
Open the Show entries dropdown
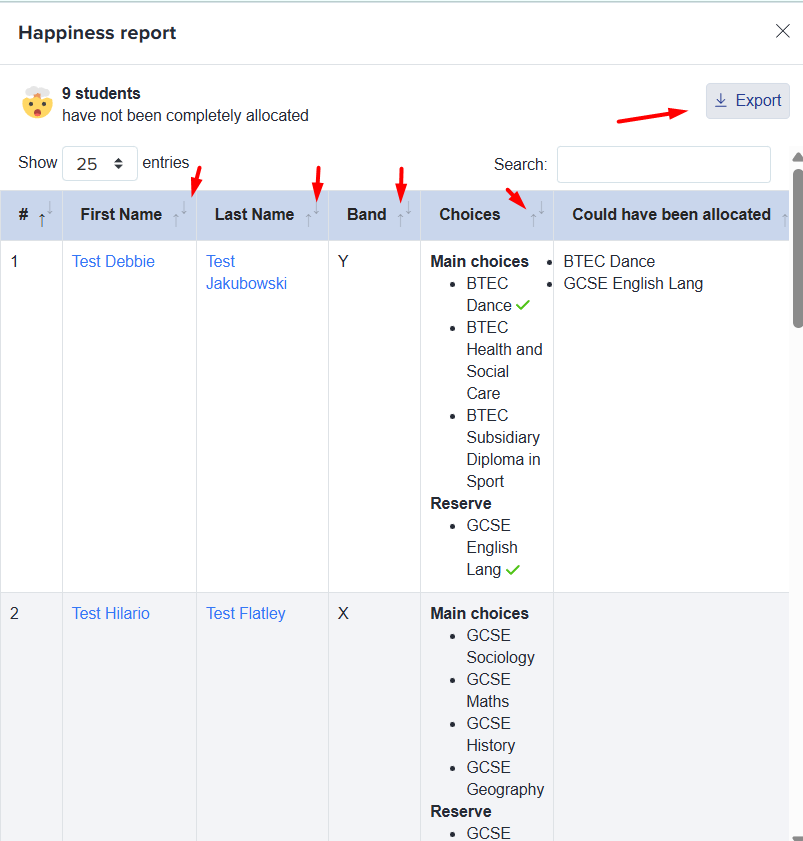99,163
